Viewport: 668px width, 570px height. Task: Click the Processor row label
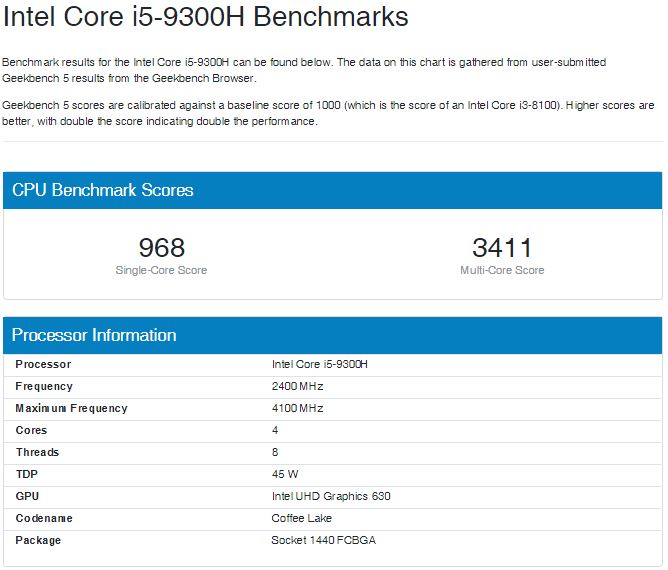click(x=43, y=364)
